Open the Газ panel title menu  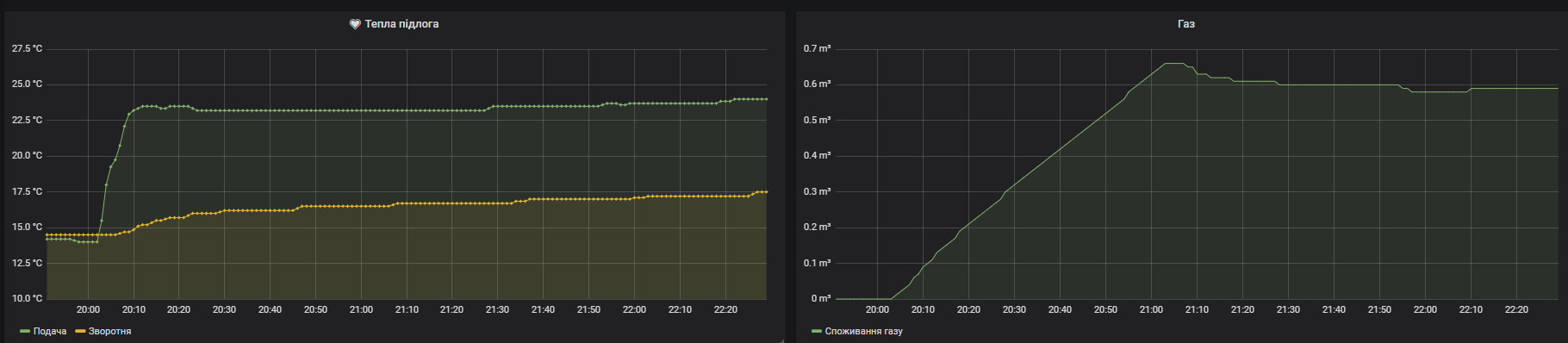pos(1186,24)
